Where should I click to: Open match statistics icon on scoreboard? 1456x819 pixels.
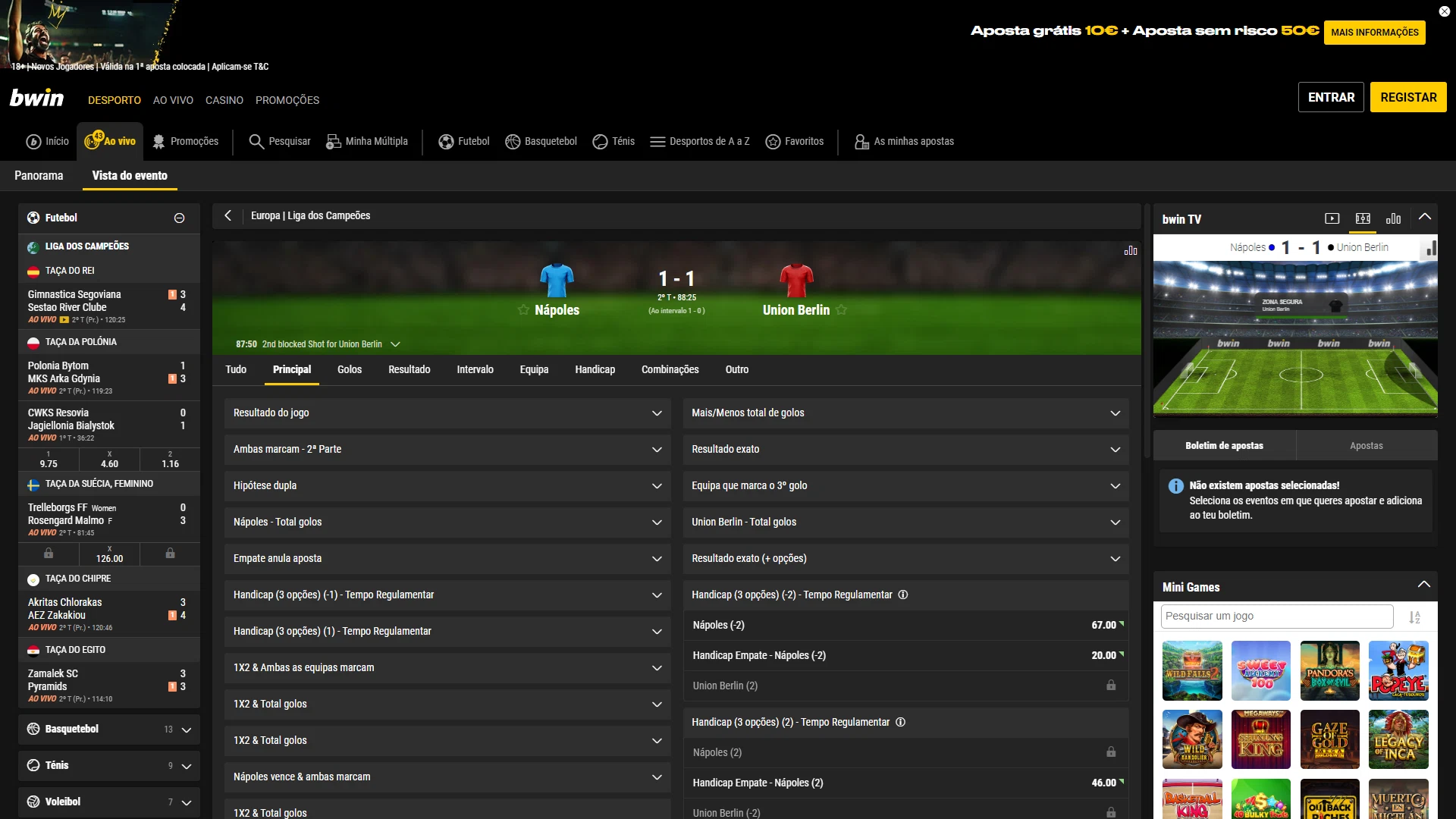pyautogui.click(x=1131, y=250)
